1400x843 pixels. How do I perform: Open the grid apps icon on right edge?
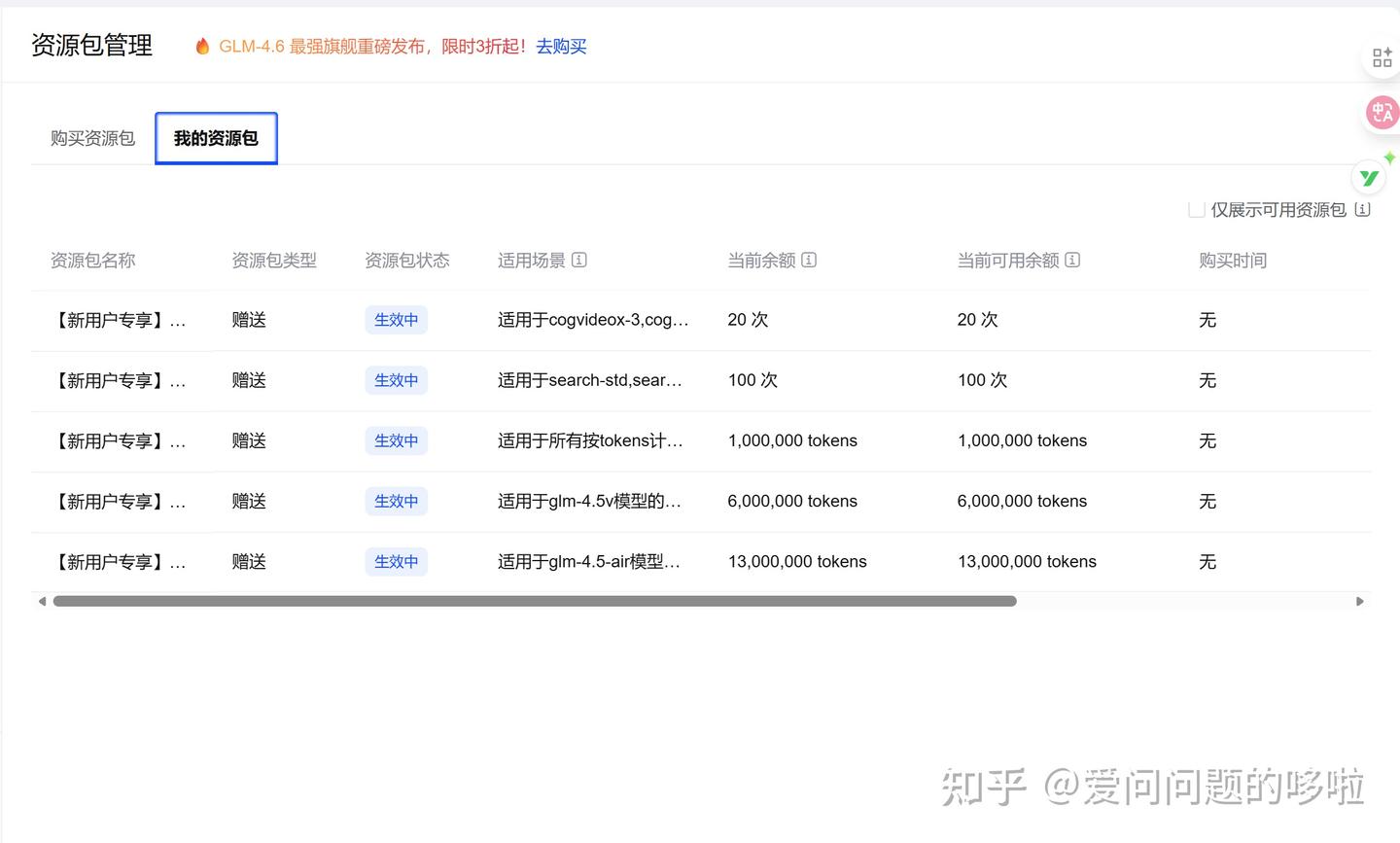tap(1382, 58)
